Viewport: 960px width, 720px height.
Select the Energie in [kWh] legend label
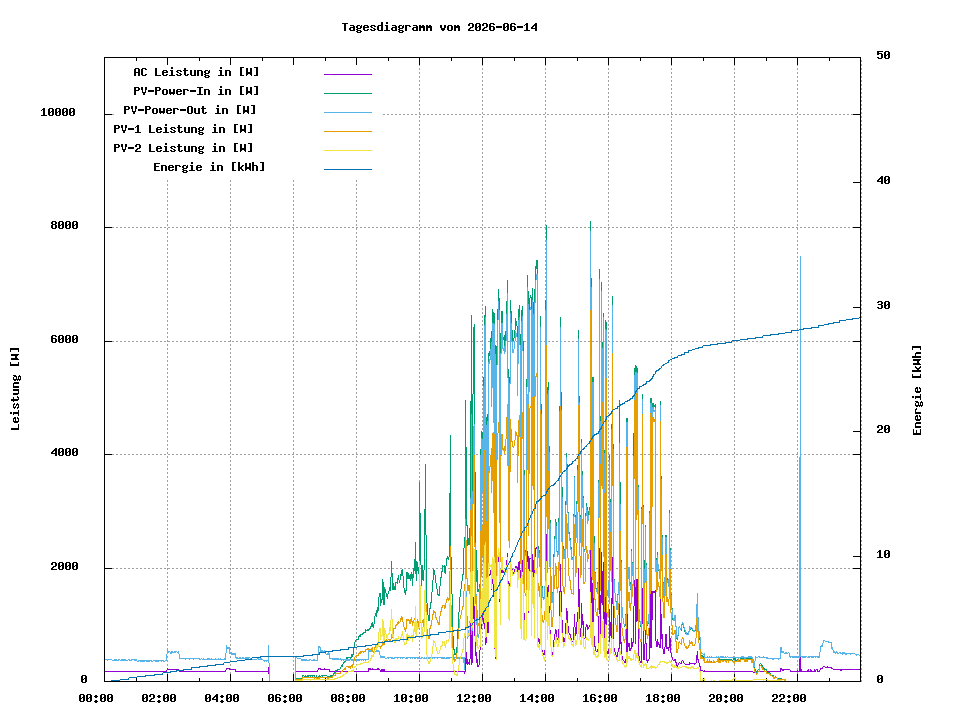pos(209,167)
